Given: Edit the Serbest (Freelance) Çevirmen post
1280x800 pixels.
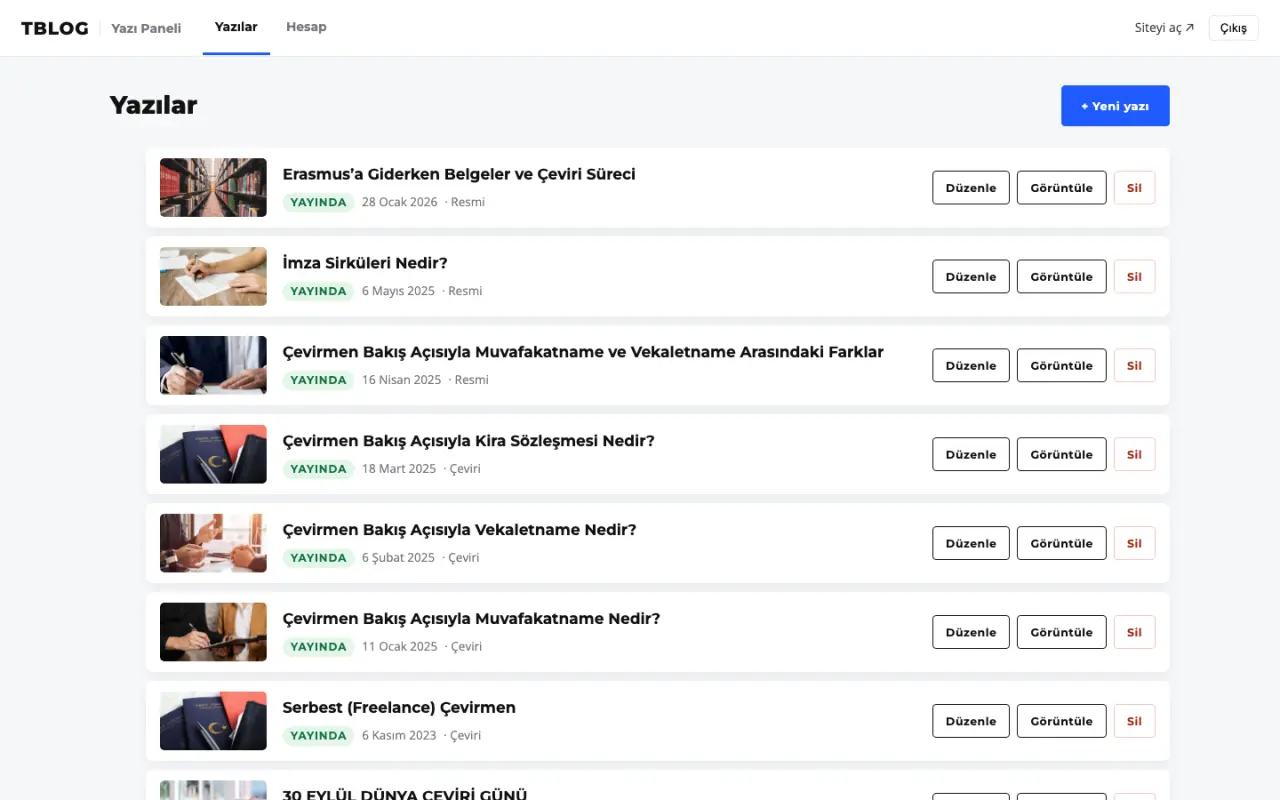Looking at the screenshot, I should 971,722.
